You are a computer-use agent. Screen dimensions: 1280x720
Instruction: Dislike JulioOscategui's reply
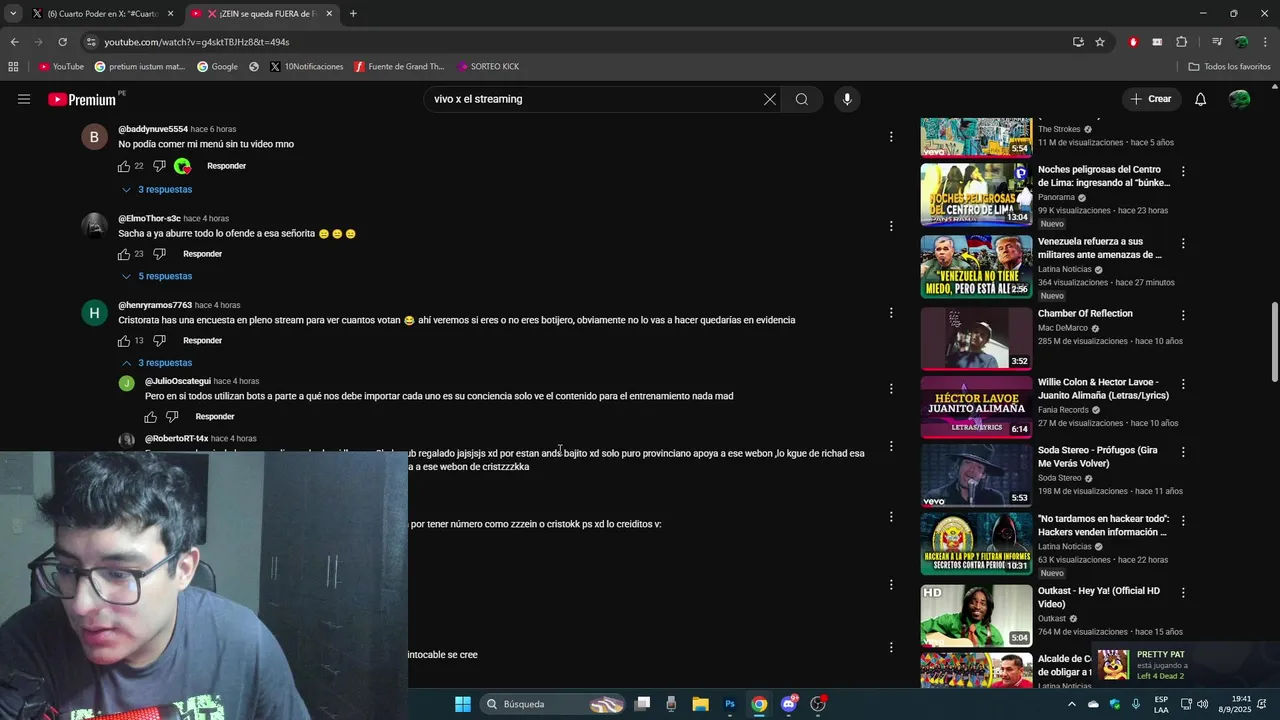[x=172, y=417]
